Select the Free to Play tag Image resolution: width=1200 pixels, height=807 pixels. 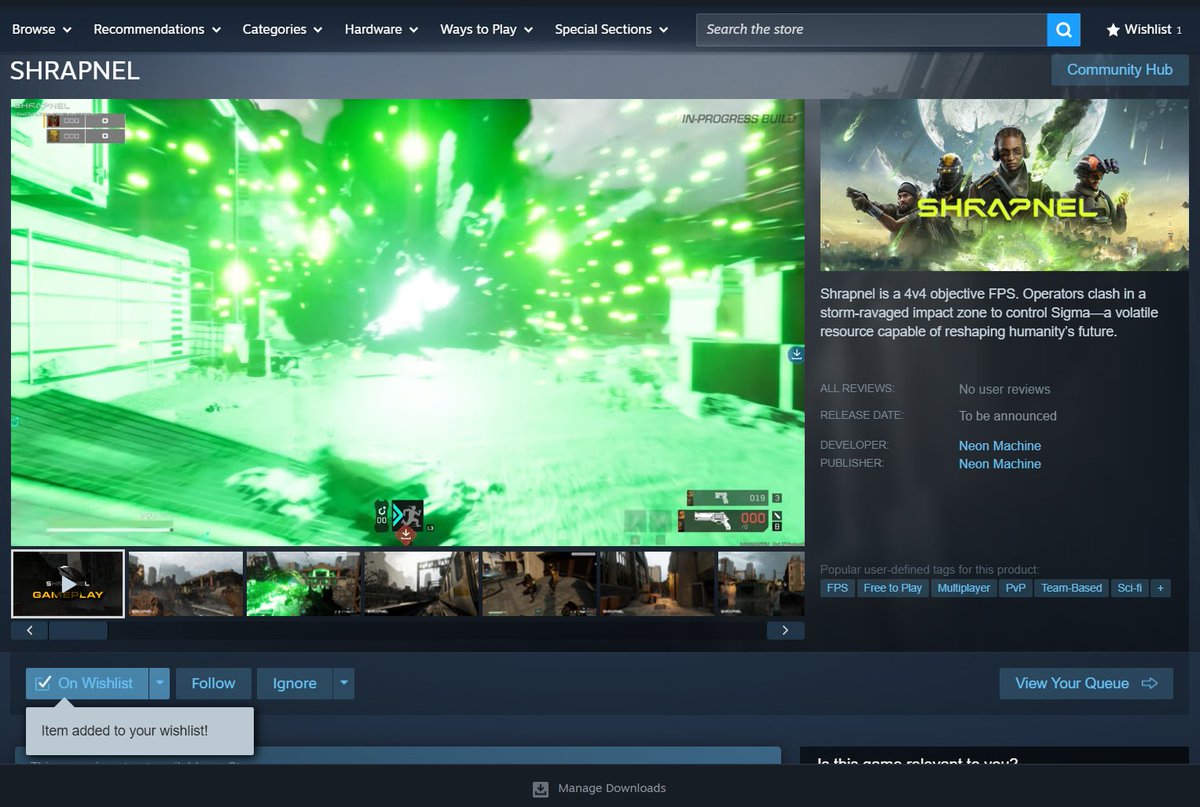point(893,588)
